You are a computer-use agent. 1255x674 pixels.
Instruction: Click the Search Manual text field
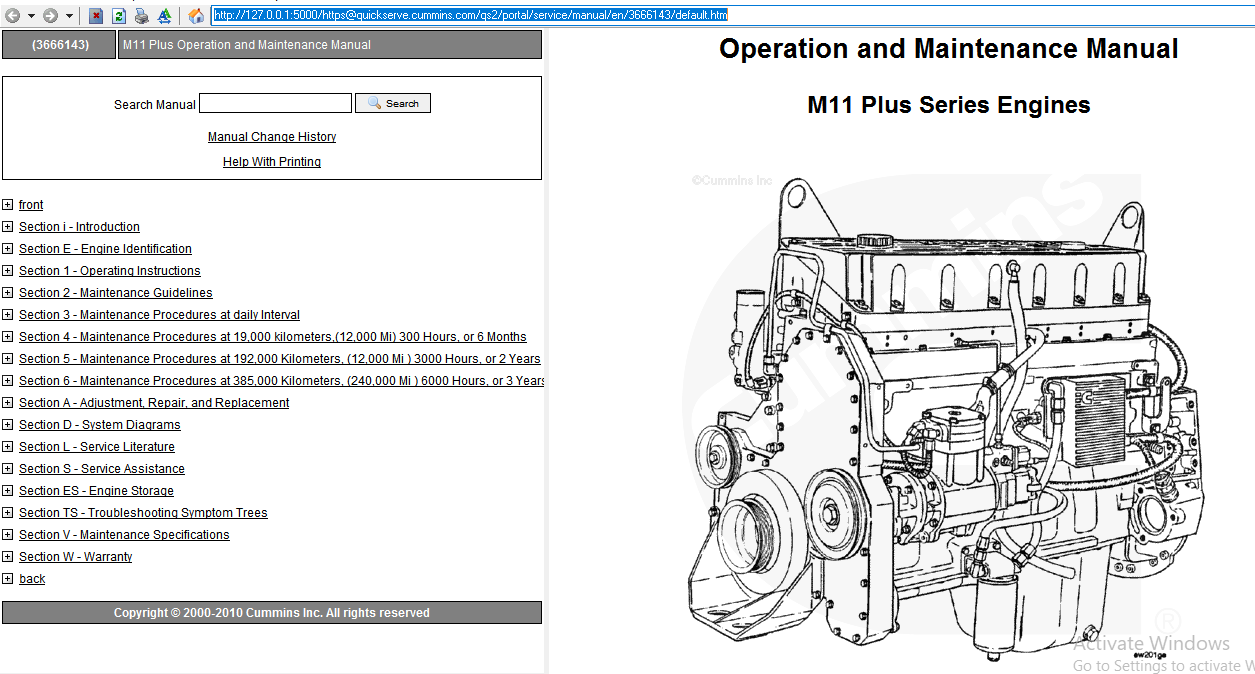coord(275,103)
